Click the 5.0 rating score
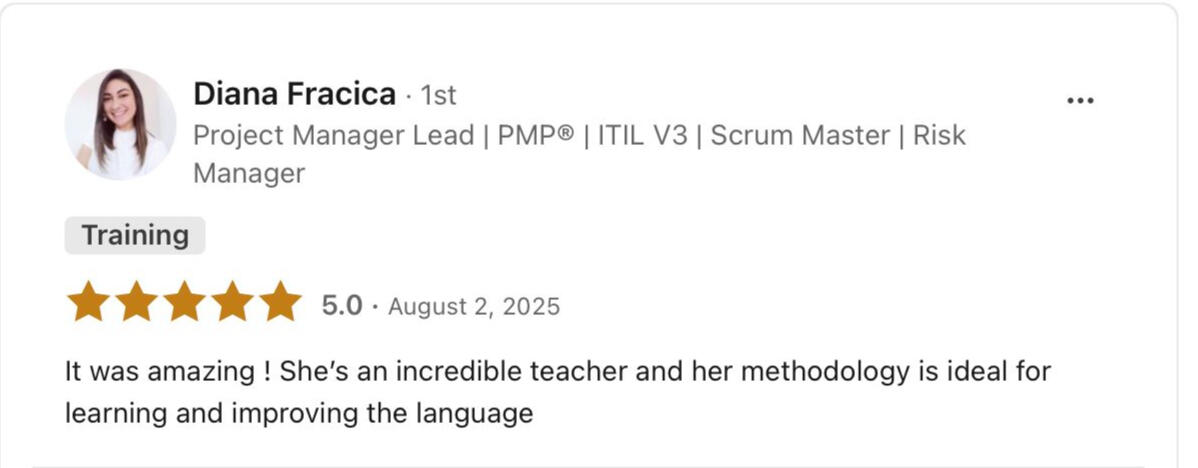The width and height of the screenshot is (1198, 468). [x=342, y=305]
